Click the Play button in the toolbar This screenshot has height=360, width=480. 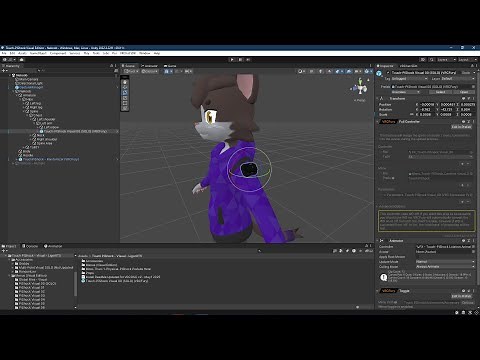pos(232,60)
